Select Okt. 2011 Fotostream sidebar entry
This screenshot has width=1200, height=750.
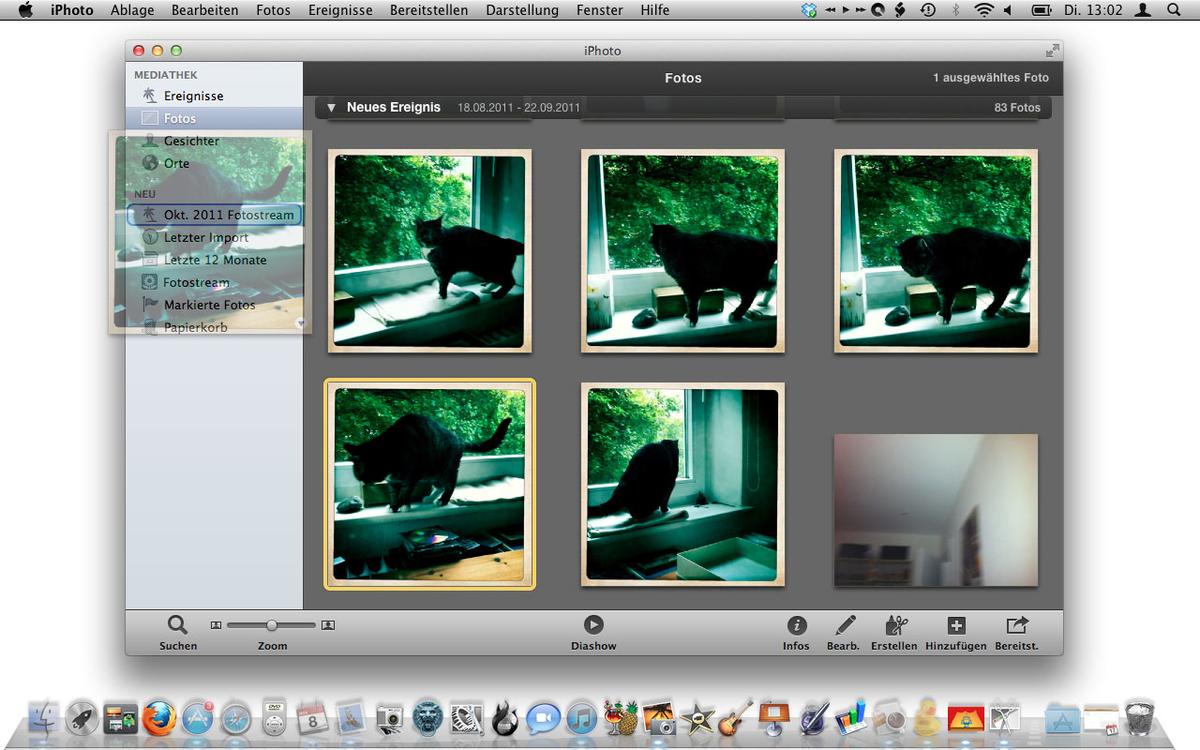click(214, 215)
